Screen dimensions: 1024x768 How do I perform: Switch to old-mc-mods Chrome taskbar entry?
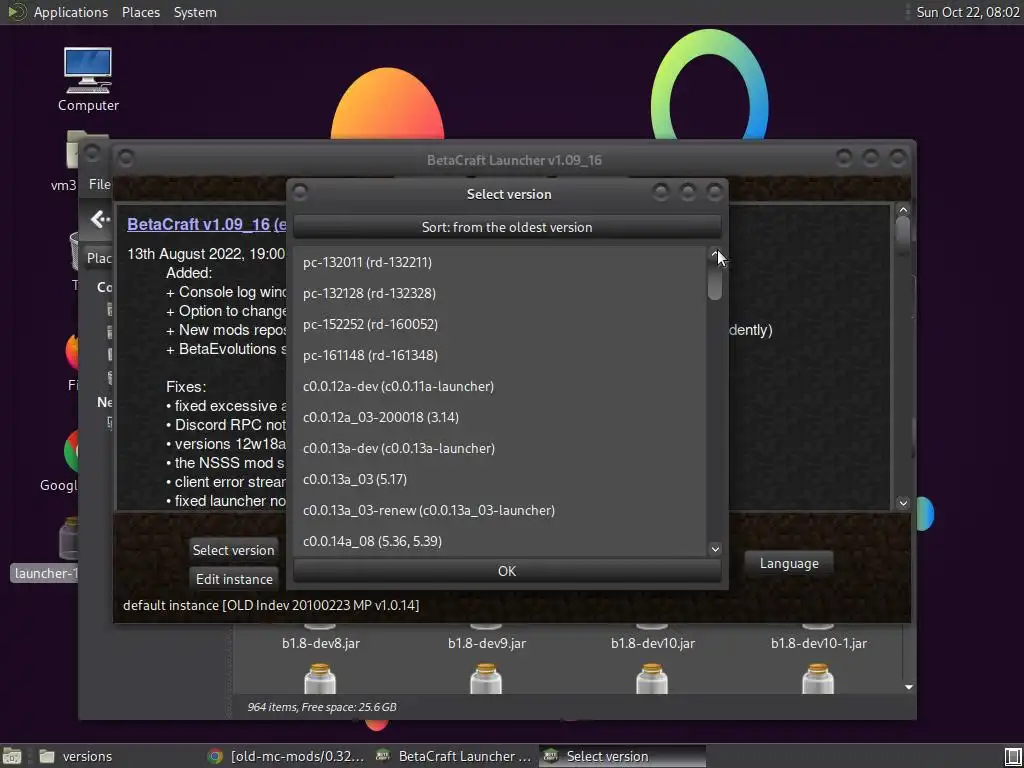tap(285, 756)
